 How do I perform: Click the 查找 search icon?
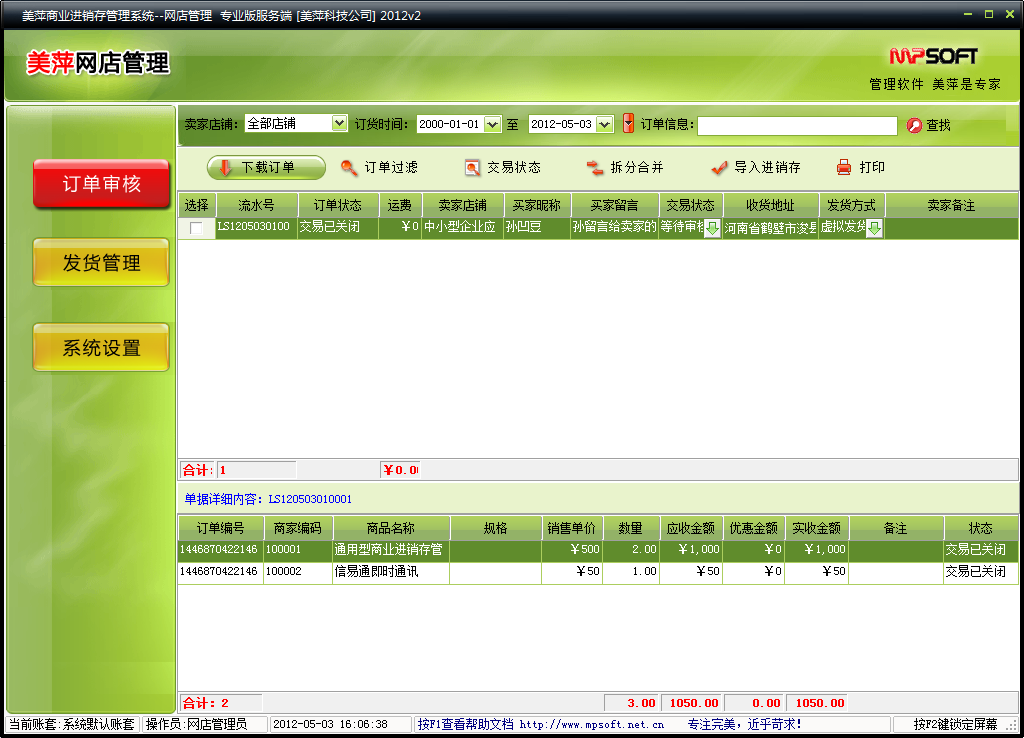(914, 126)
